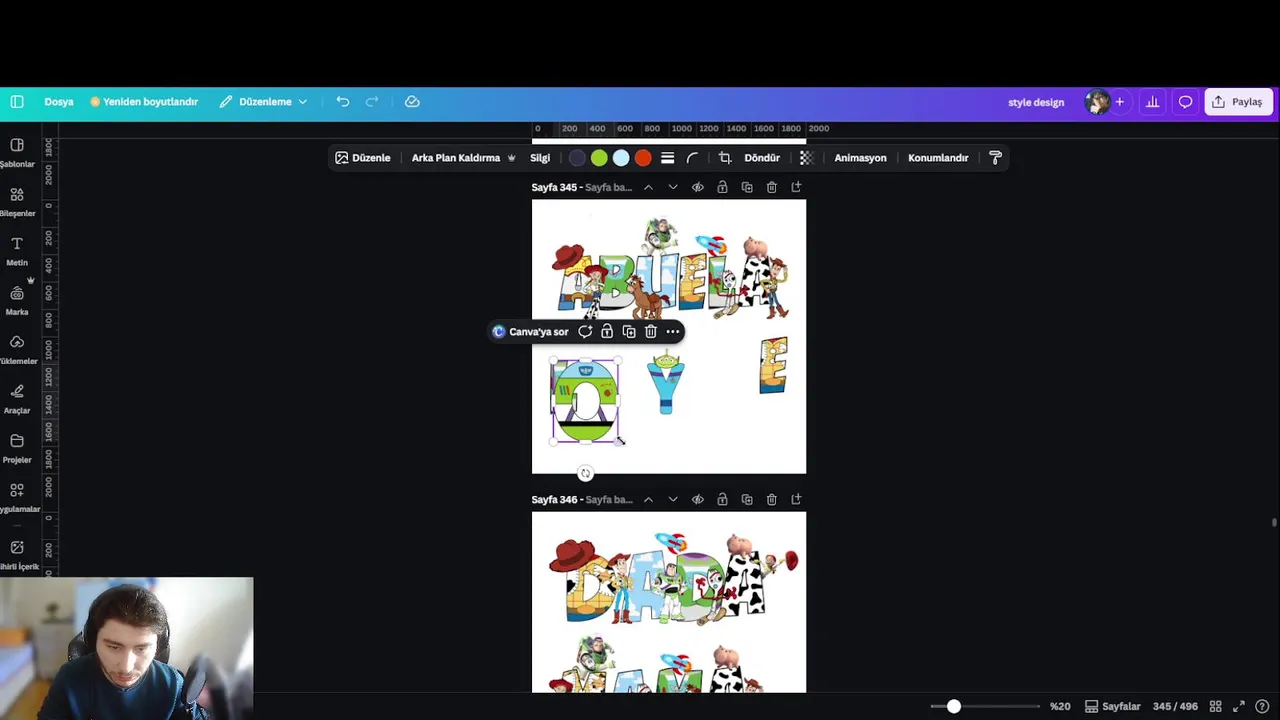
Task: Open Döndür flip menu
Action: [x=762, y=158]
